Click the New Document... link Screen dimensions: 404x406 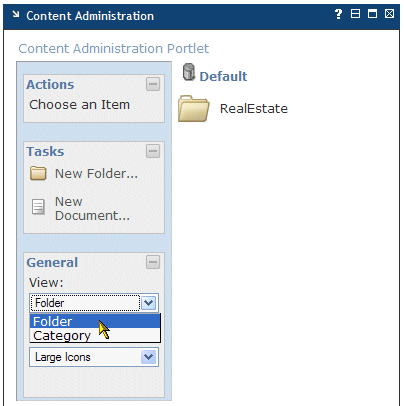92,208
